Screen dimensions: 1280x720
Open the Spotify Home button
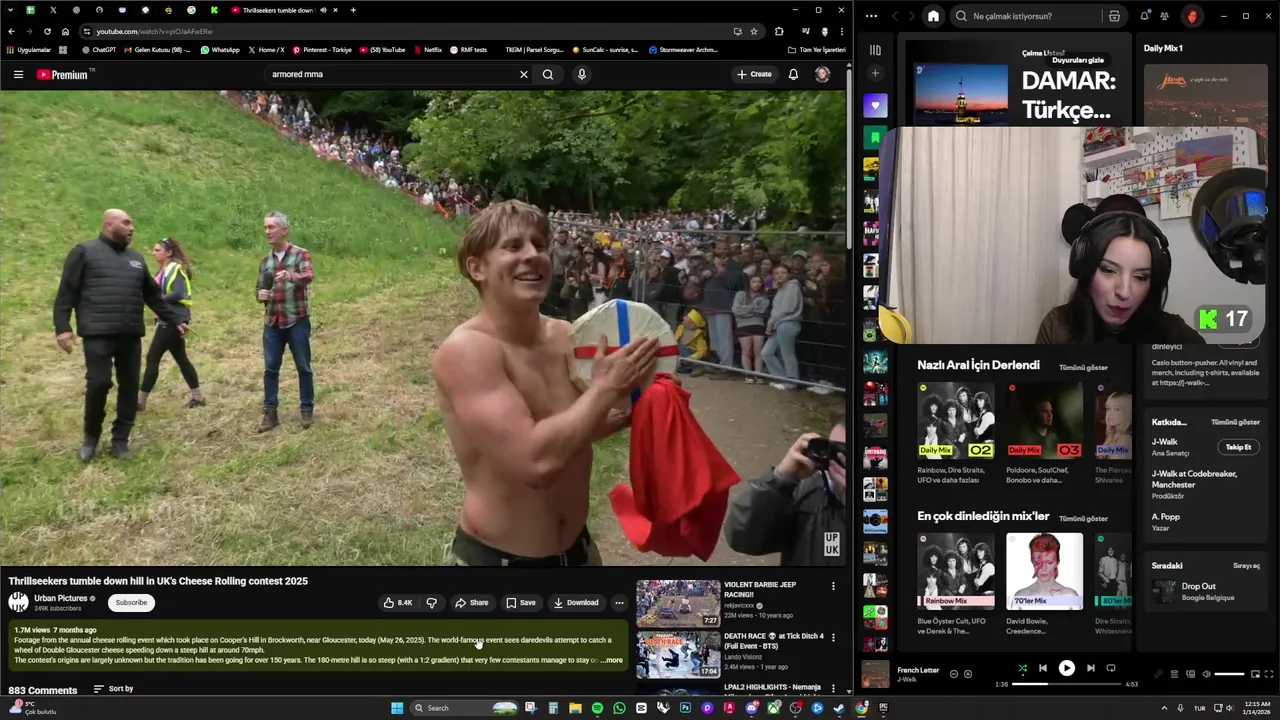[x=933, y=16]
